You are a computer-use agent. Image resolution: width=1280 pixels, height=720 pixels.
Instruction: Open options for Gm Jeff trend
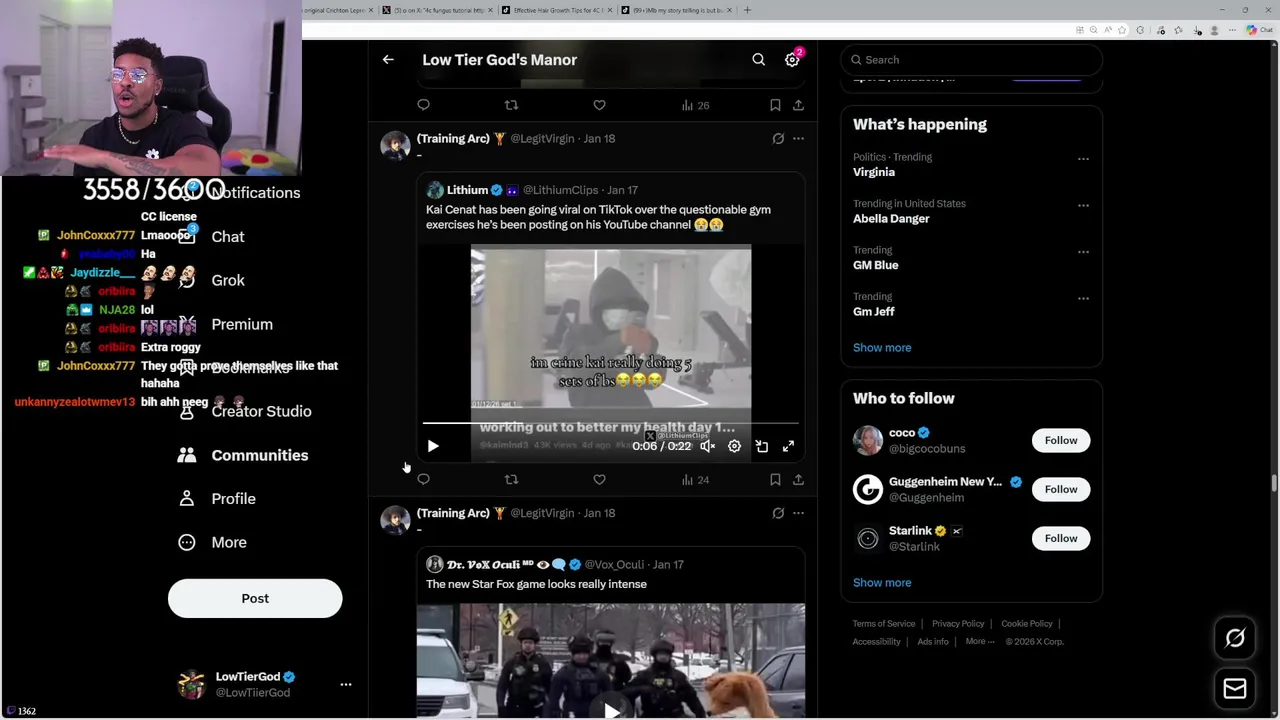[1083, 299]
